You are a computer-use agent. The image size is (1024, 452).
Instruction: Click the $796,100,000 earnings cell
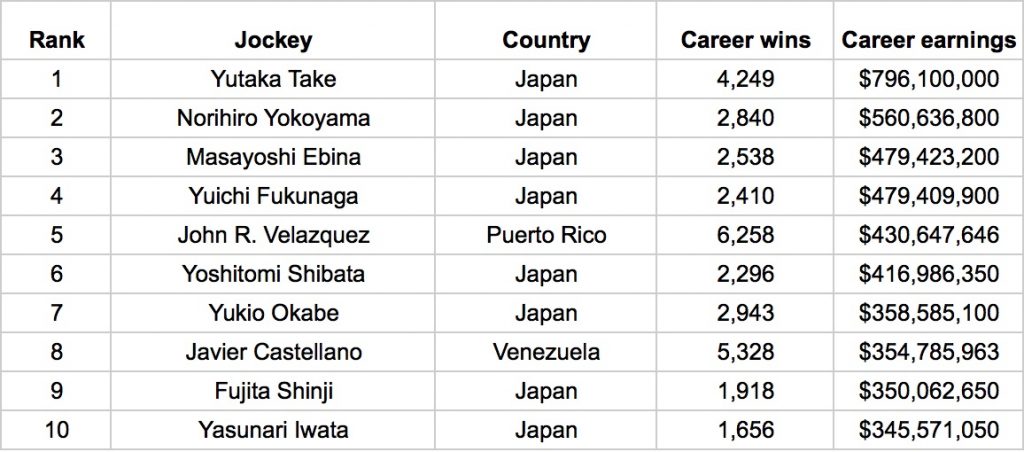click(x=929, y=79)
